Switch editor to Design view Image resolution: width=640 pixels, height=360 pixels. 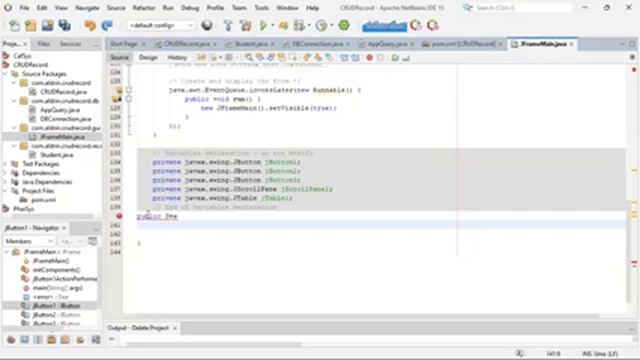148,58
